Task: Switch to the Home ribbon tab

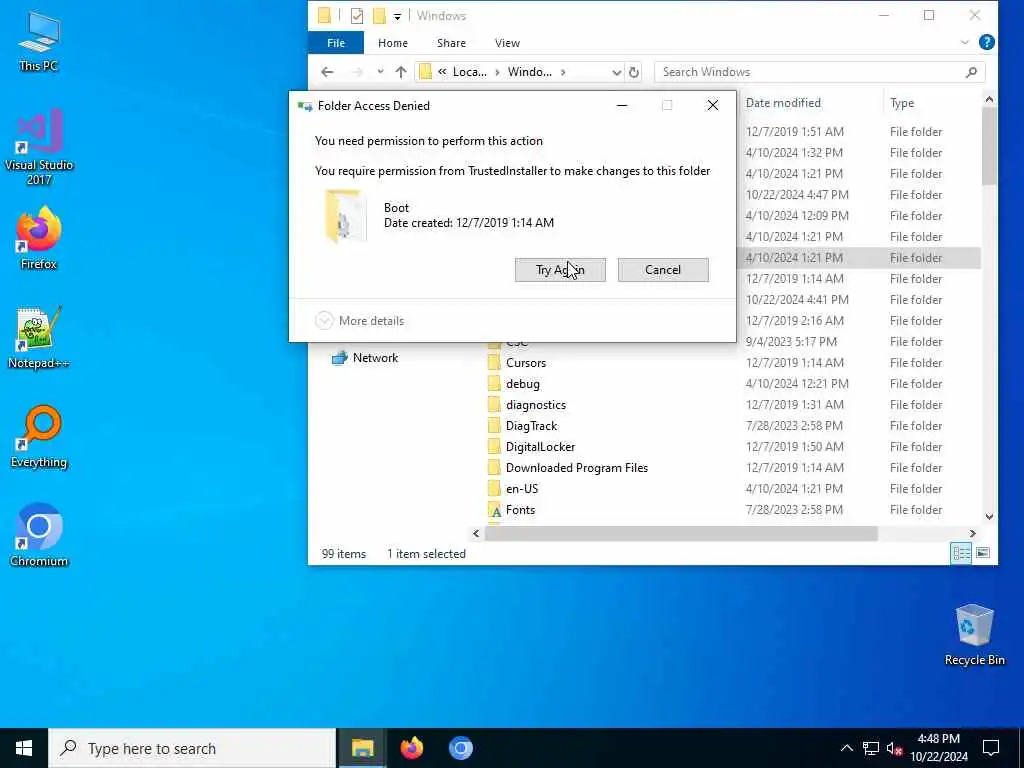Action: coord(392,43)
